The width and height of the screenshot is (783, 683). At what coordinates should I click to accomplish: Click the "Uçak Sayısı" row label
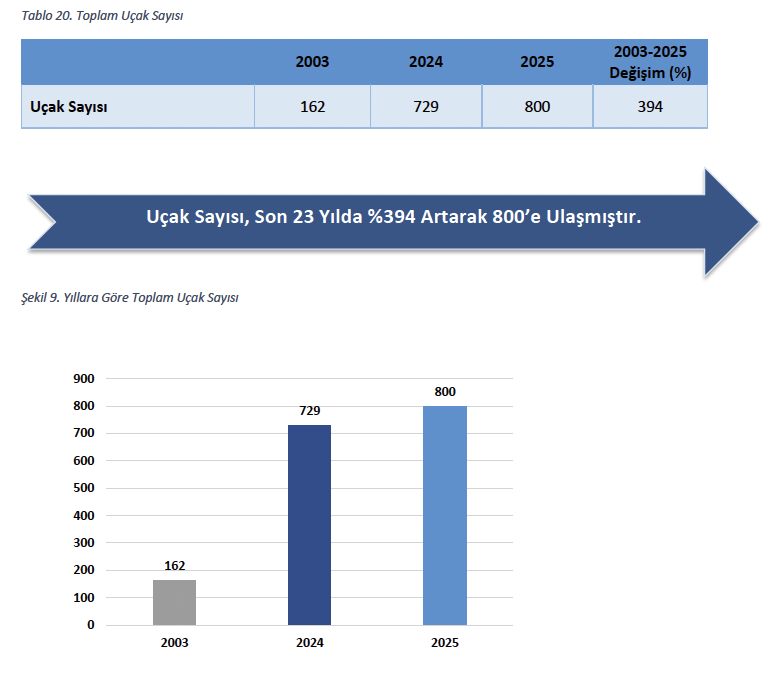coord(69,106)
